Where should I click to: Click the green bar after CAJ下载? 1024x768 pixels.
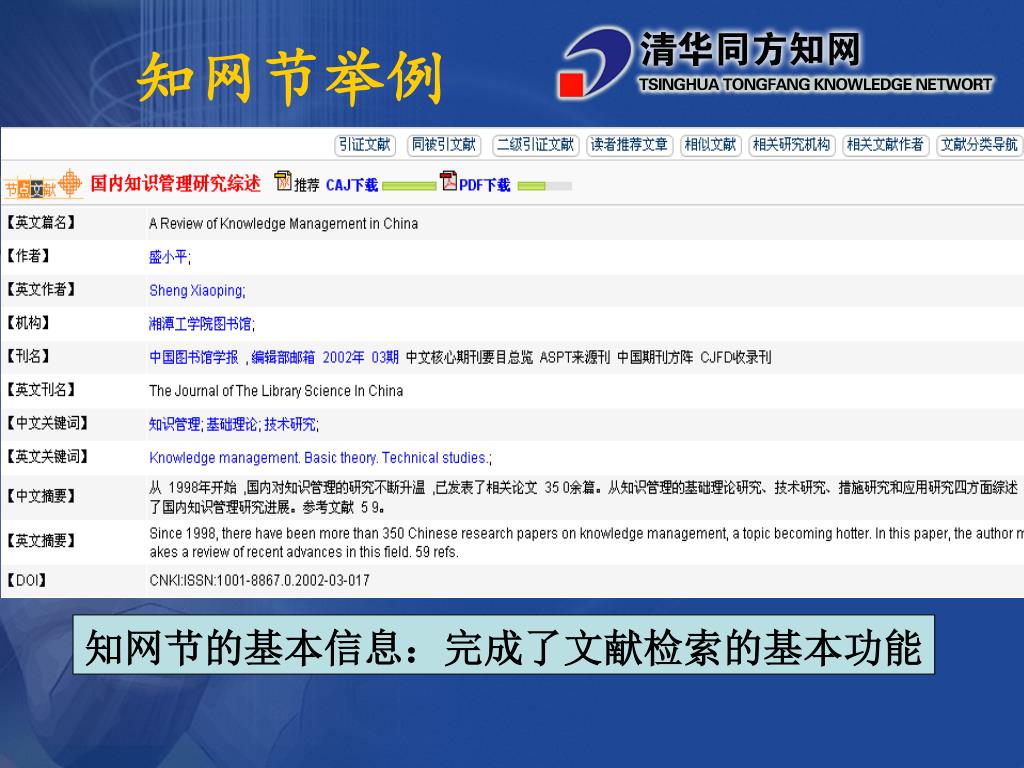click(409, 186)
